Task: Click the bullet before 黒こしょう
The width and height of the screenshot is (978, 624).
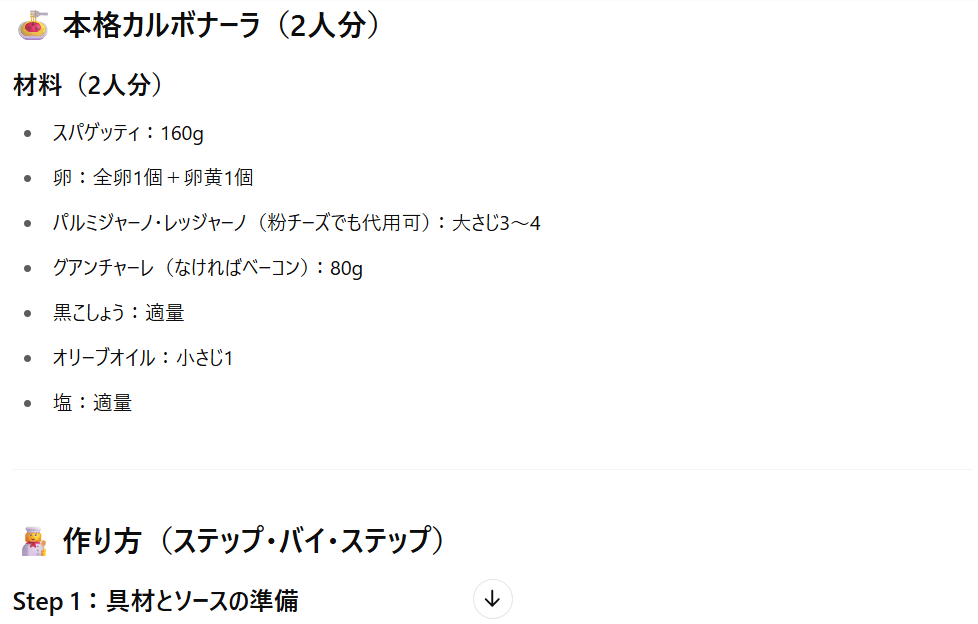Action: [x=27, y=313]
